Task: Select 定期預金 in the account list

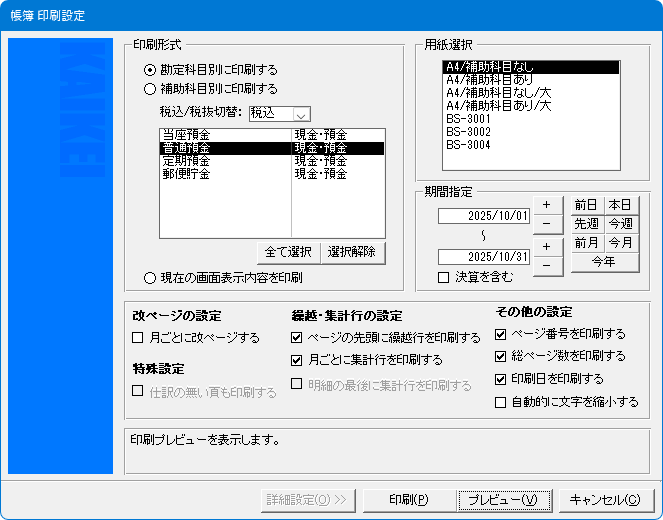Action: click(x=186, y=161)
